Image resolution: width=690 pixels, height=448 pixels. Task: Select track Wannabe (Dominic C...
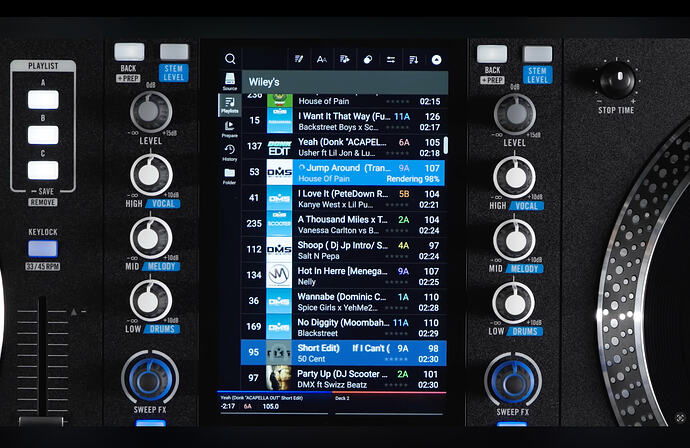point(344,301)
